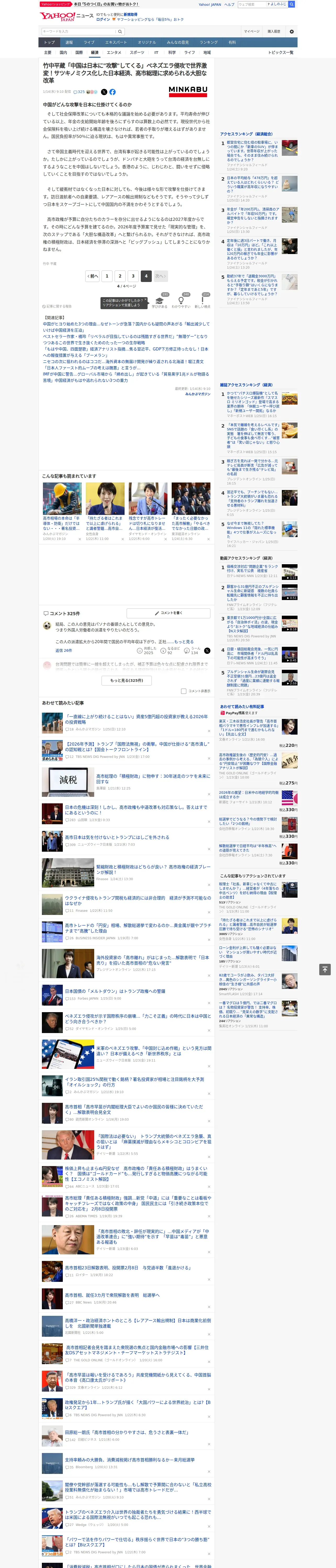This screenshot has width=336, height=1568.
Task: Click the ログイン link
Action: tap(103, 20)
